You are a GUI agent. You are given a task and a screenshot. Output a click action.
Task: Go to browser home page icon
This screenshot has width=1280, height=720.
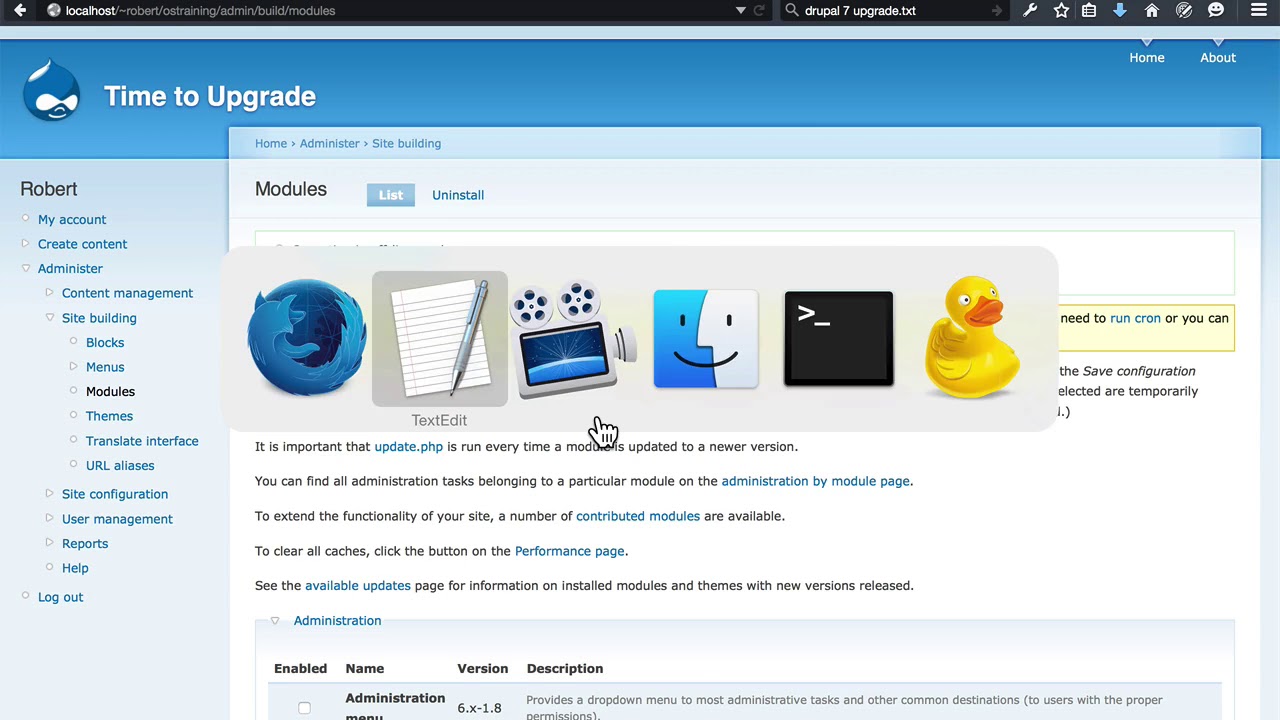(1152, 10)
